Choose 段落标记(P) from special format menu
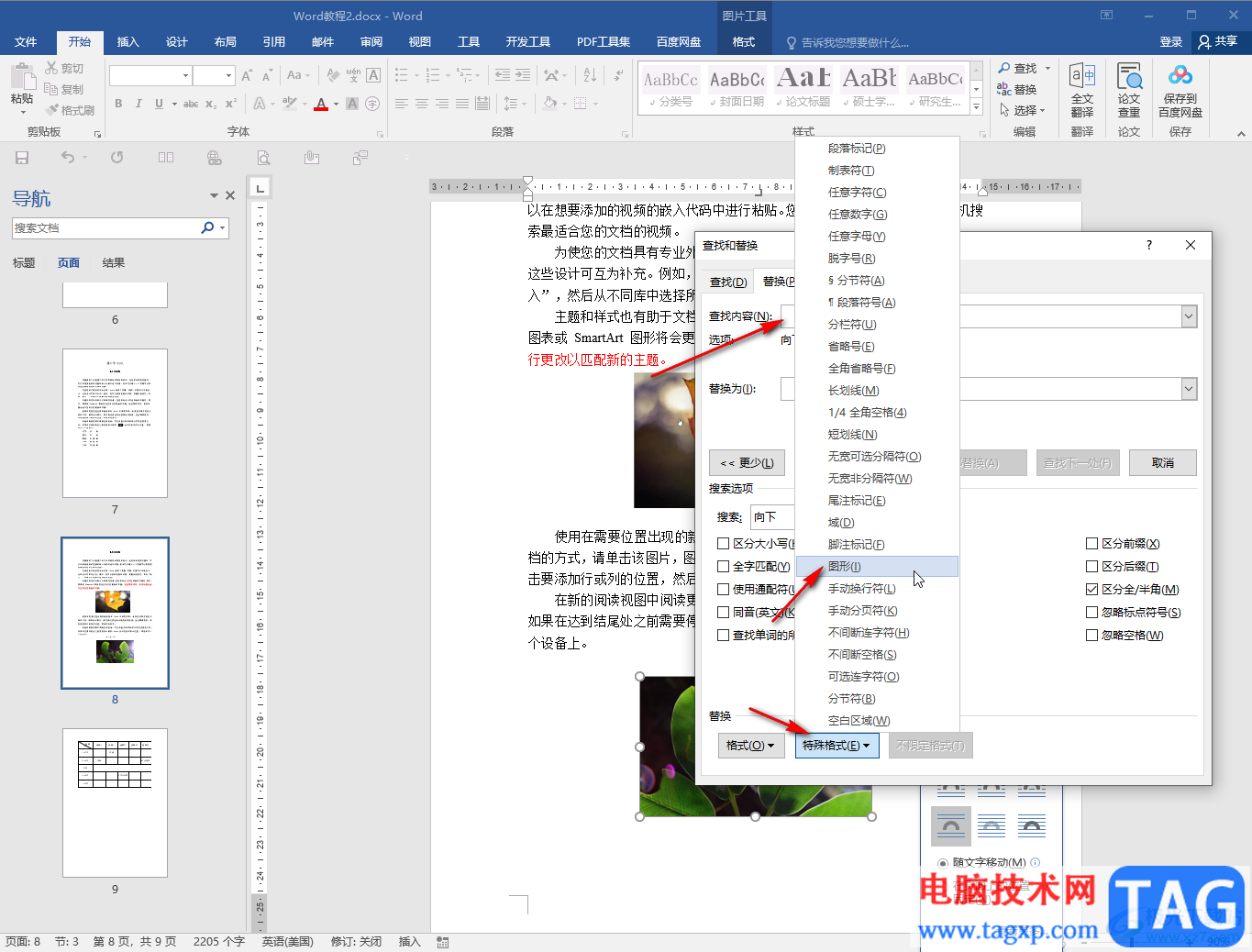Viewport: 1252px width, 952px height. 877,149
